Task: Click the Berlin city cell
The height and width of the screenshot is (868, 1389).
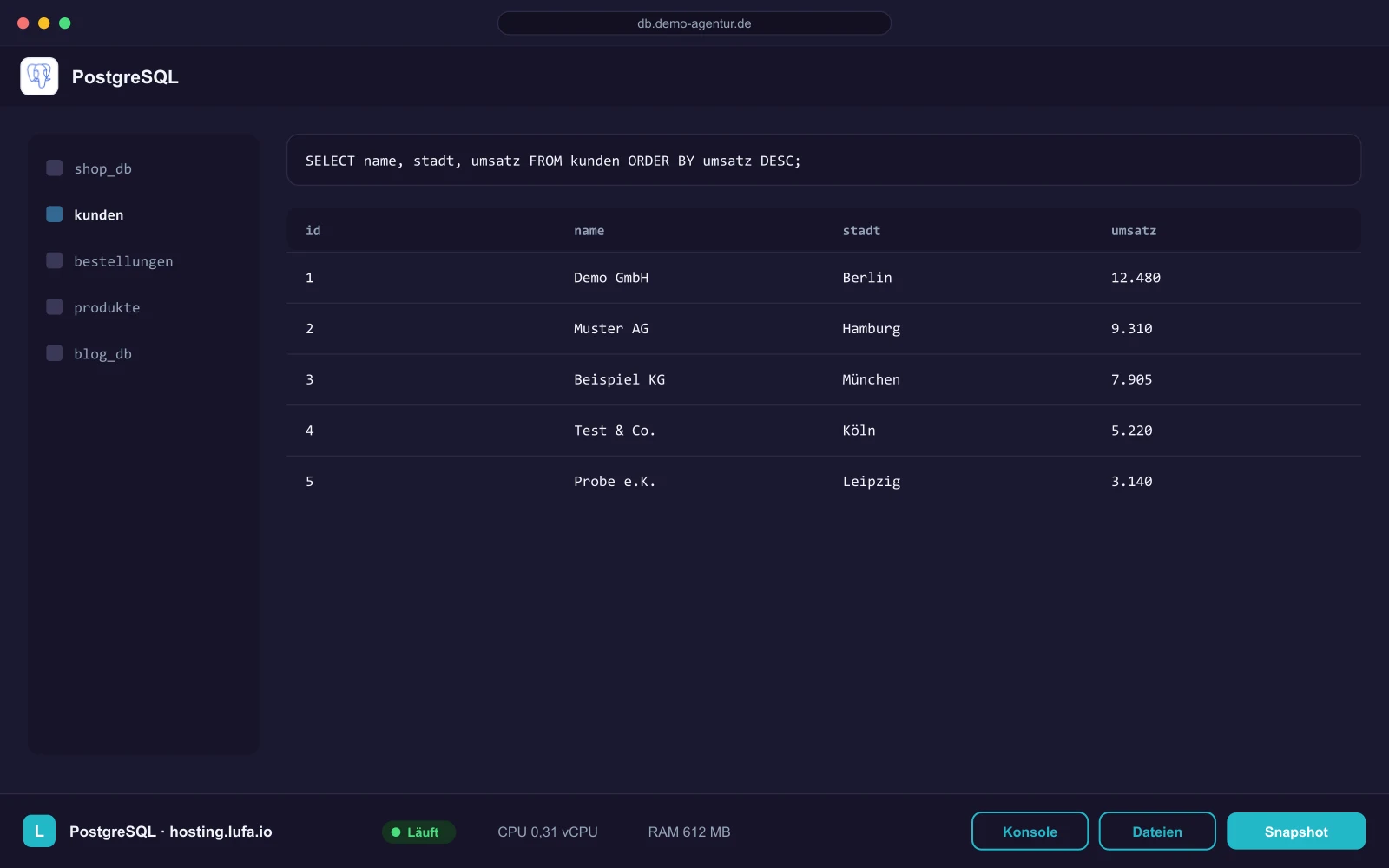Action: pos(867,278)
